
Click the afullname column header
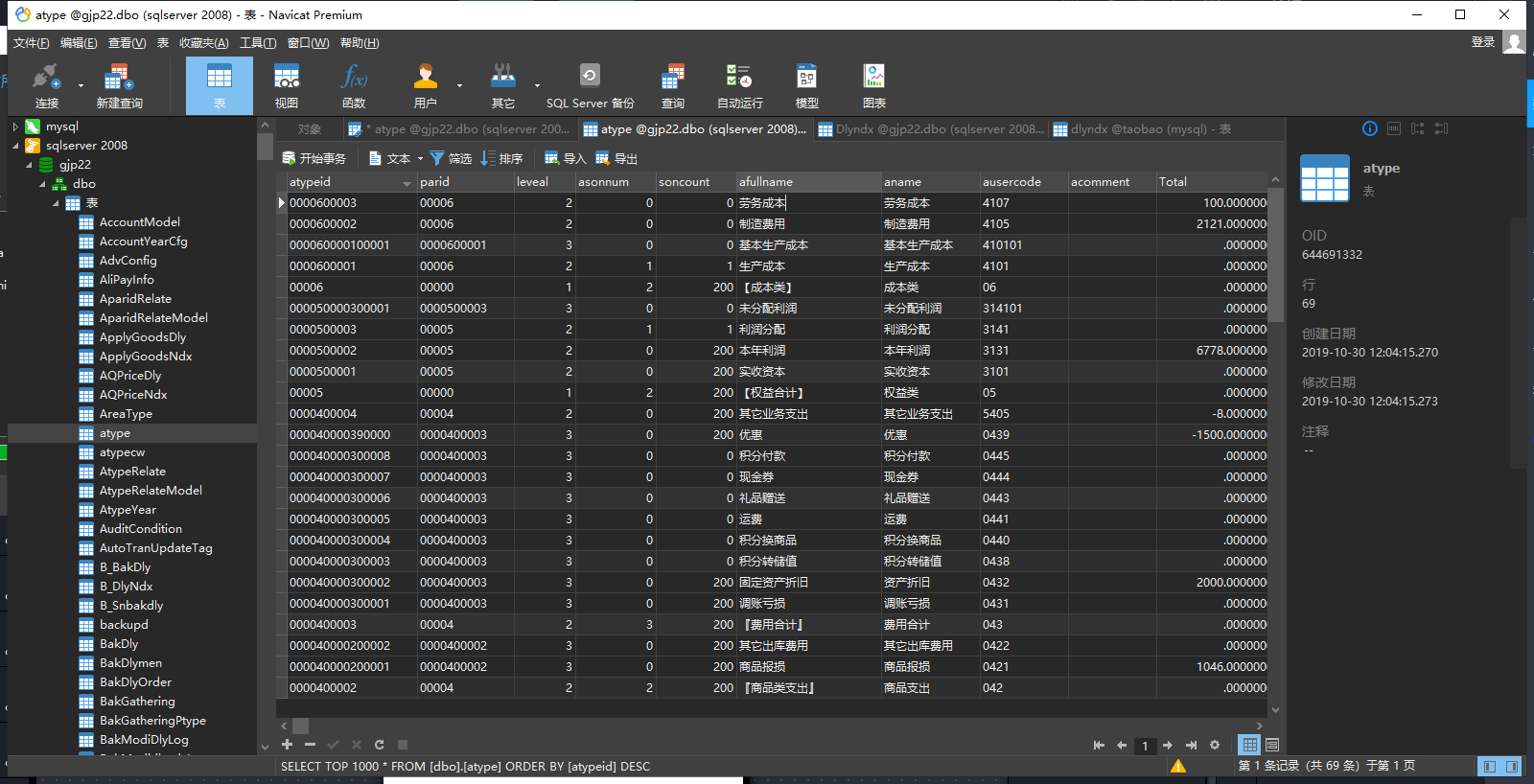[808, 182]
